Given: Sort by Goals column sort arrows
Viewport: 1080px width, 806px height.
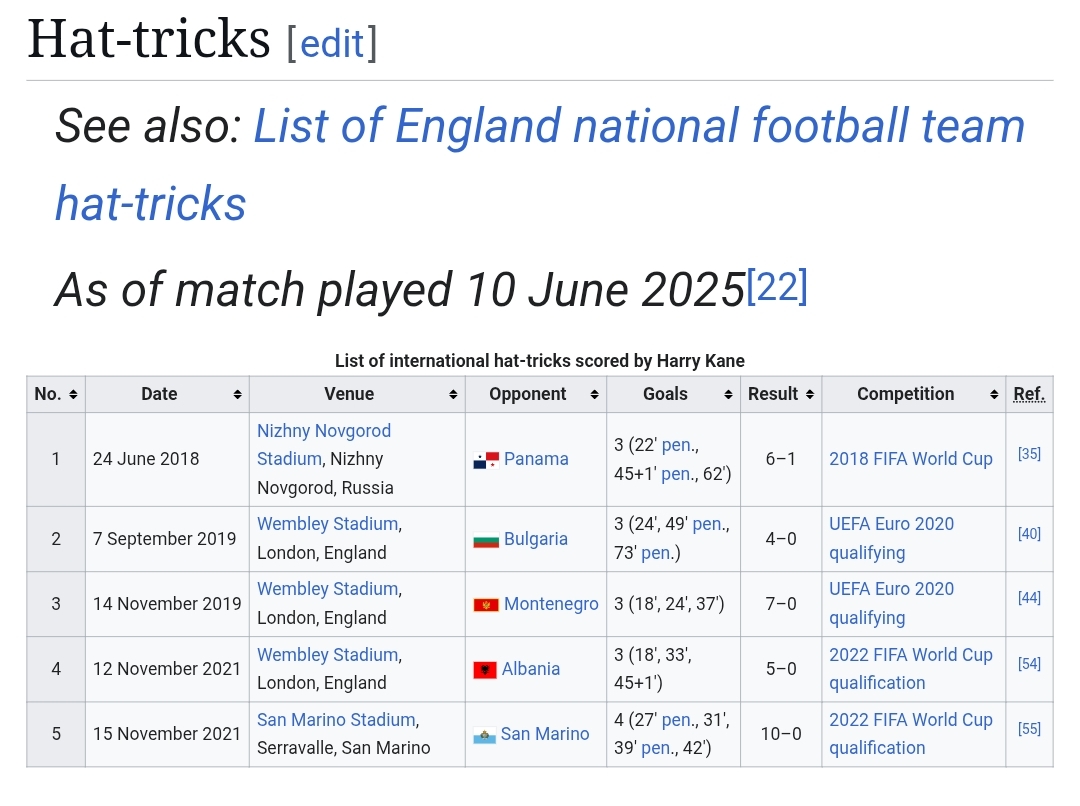Looking at the screenshot, I should (x=728, y=395).
